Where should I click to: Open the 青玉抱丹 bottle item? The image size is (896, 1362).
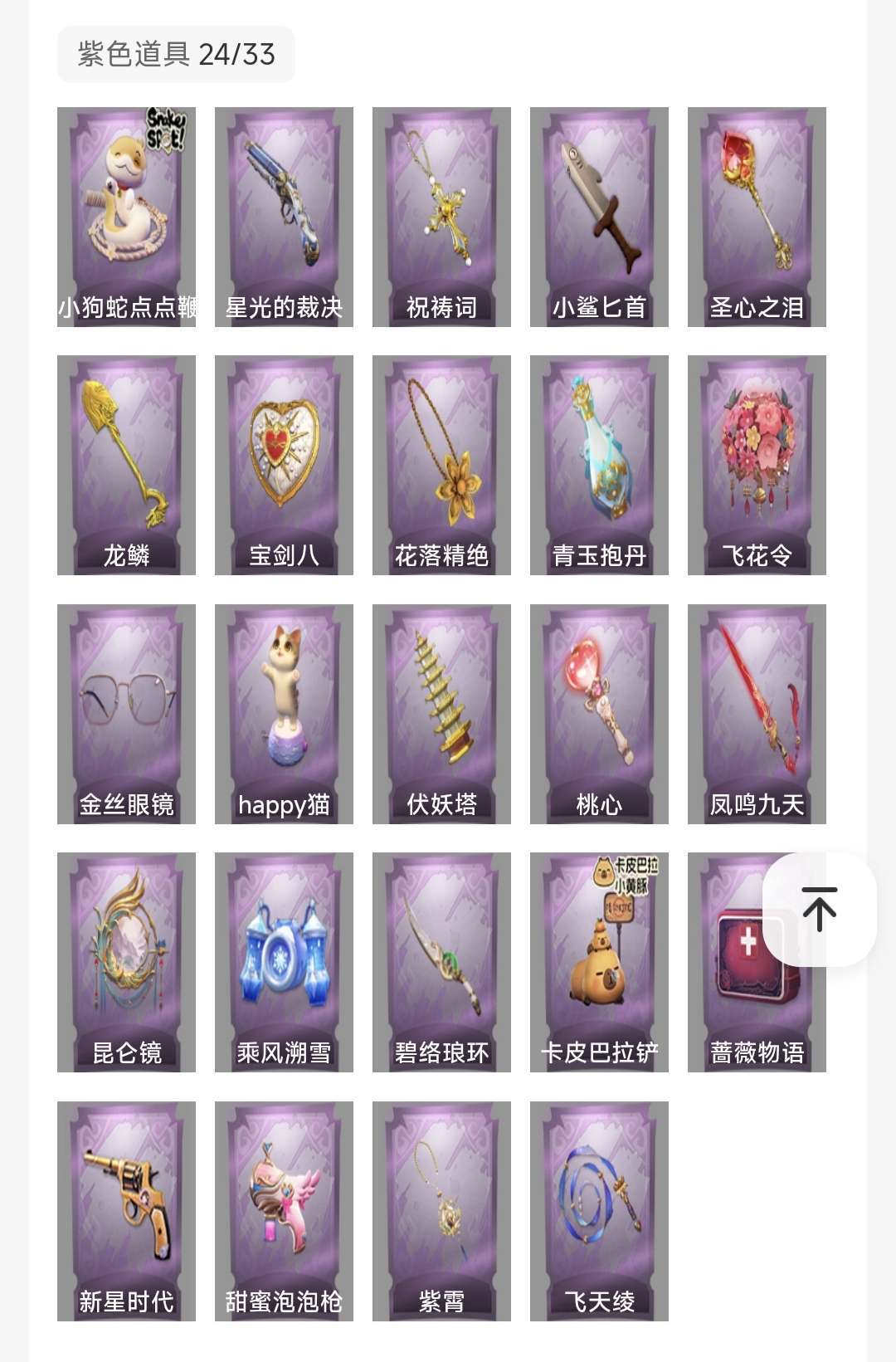[599, 465]
